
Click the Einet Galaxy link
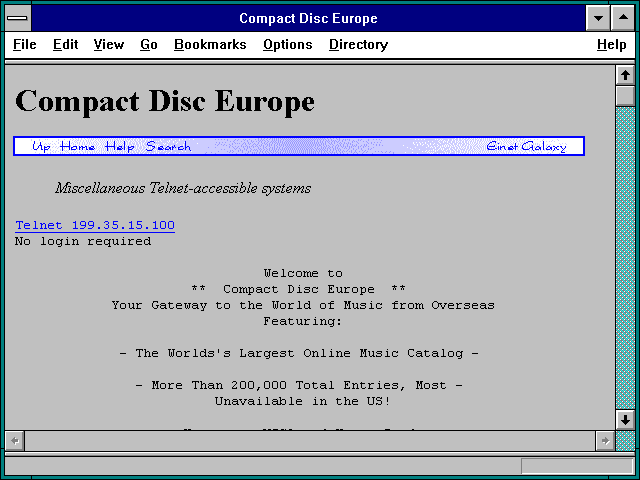pyautogui.click(x=527, y=146)
